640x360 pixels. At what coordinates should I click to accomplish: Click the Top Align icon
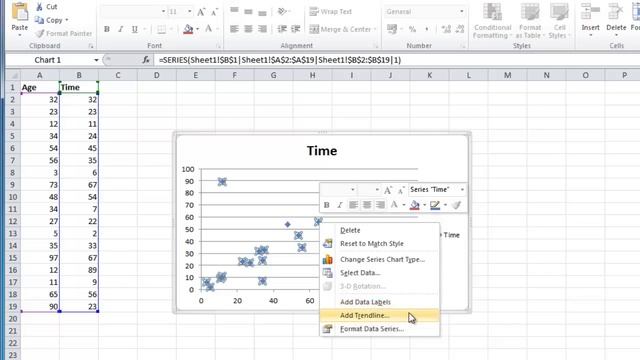click(234, 11)
